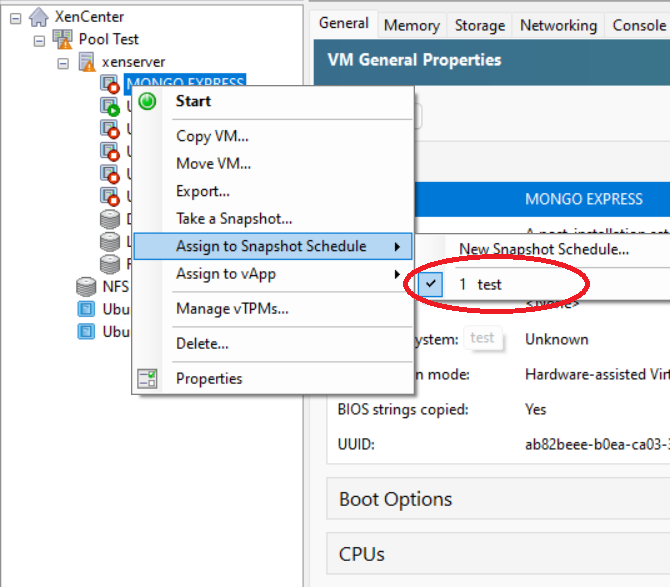This screenshot has width=670, height=587.
Task: Select the Pool Test tree label
Action: (x=109, y=39)
